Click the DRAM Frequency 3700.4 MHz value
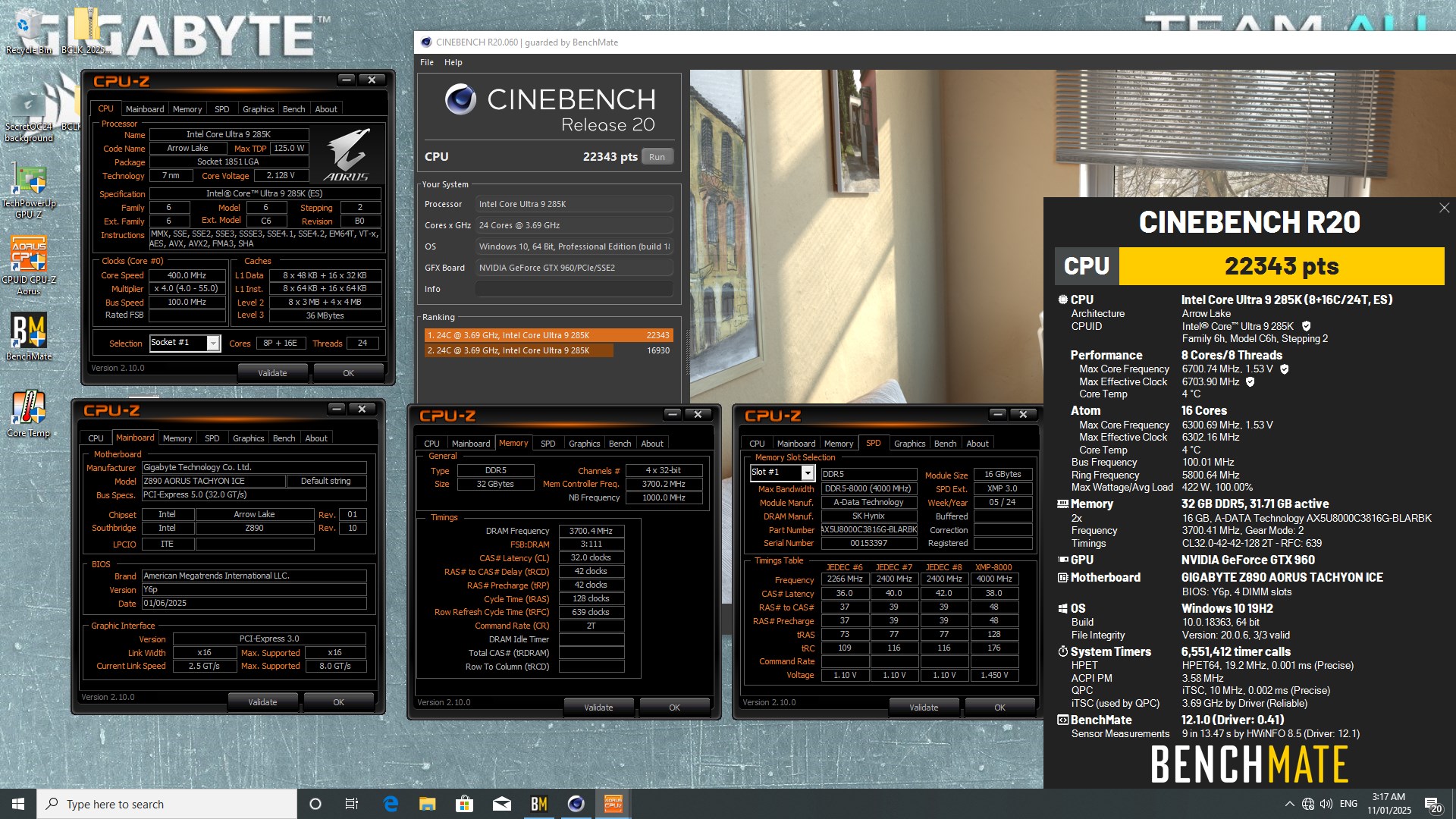Image resolution: width=1456 pixels, height=819 pixels. tap(591, 531)
